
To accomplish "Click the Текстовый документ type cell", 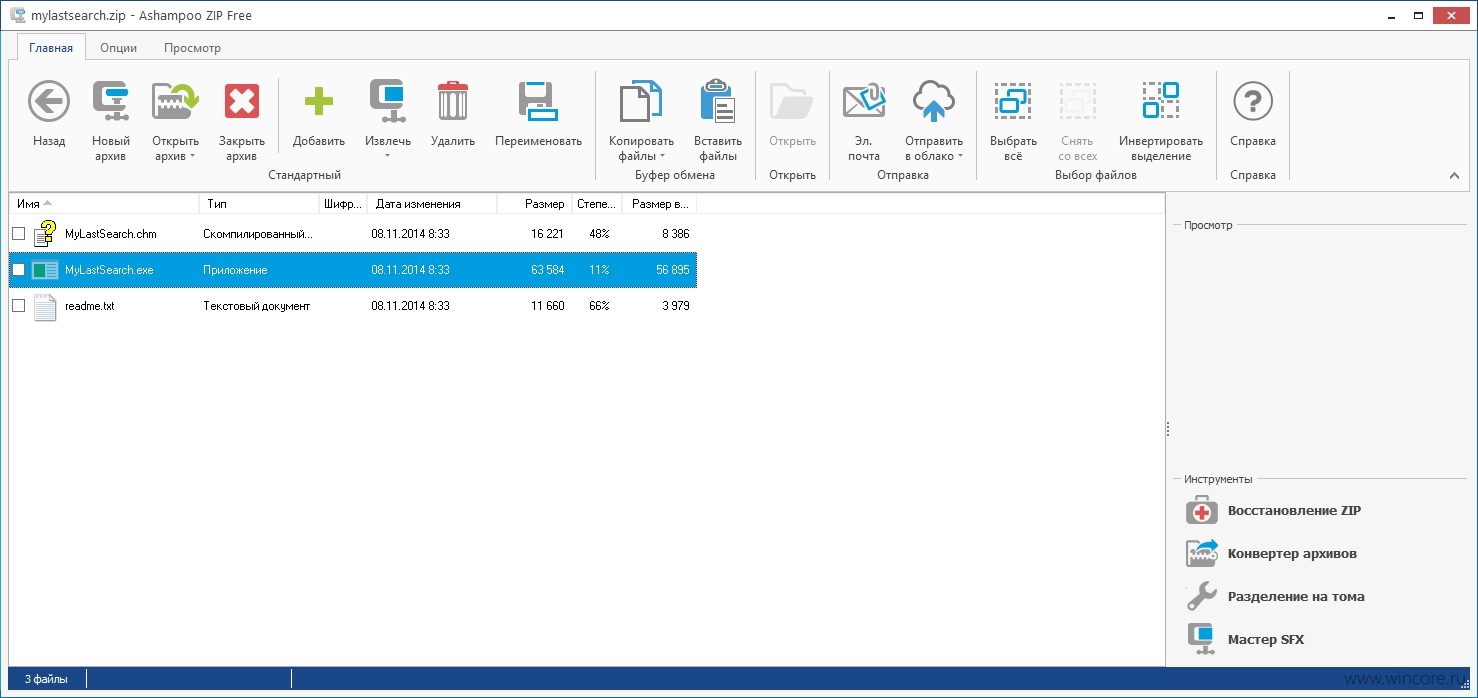I will click(257, 306).
